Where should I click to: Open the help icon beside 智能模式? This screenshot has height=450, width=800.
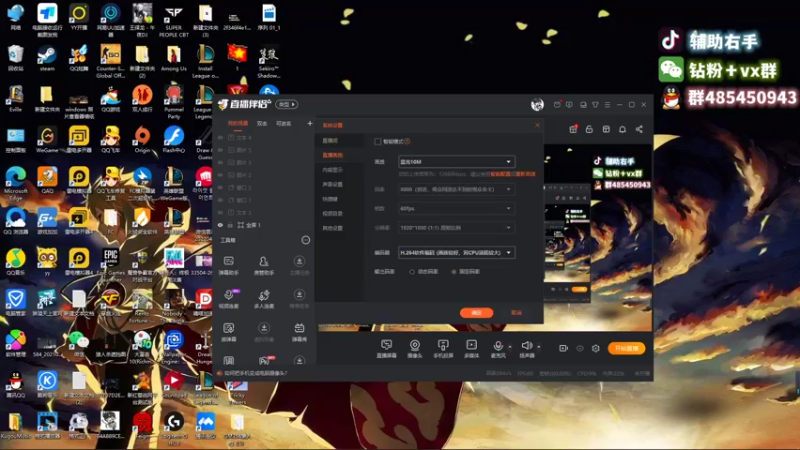407,141
